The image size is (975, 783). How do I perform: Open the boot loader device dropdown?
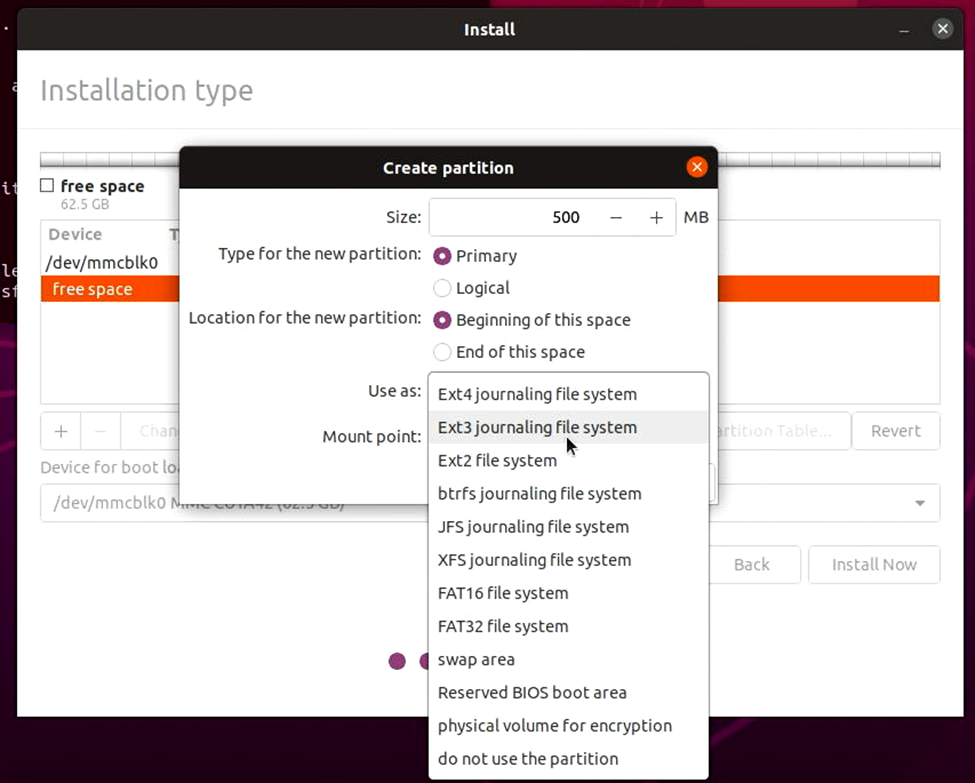coord(920,503)
